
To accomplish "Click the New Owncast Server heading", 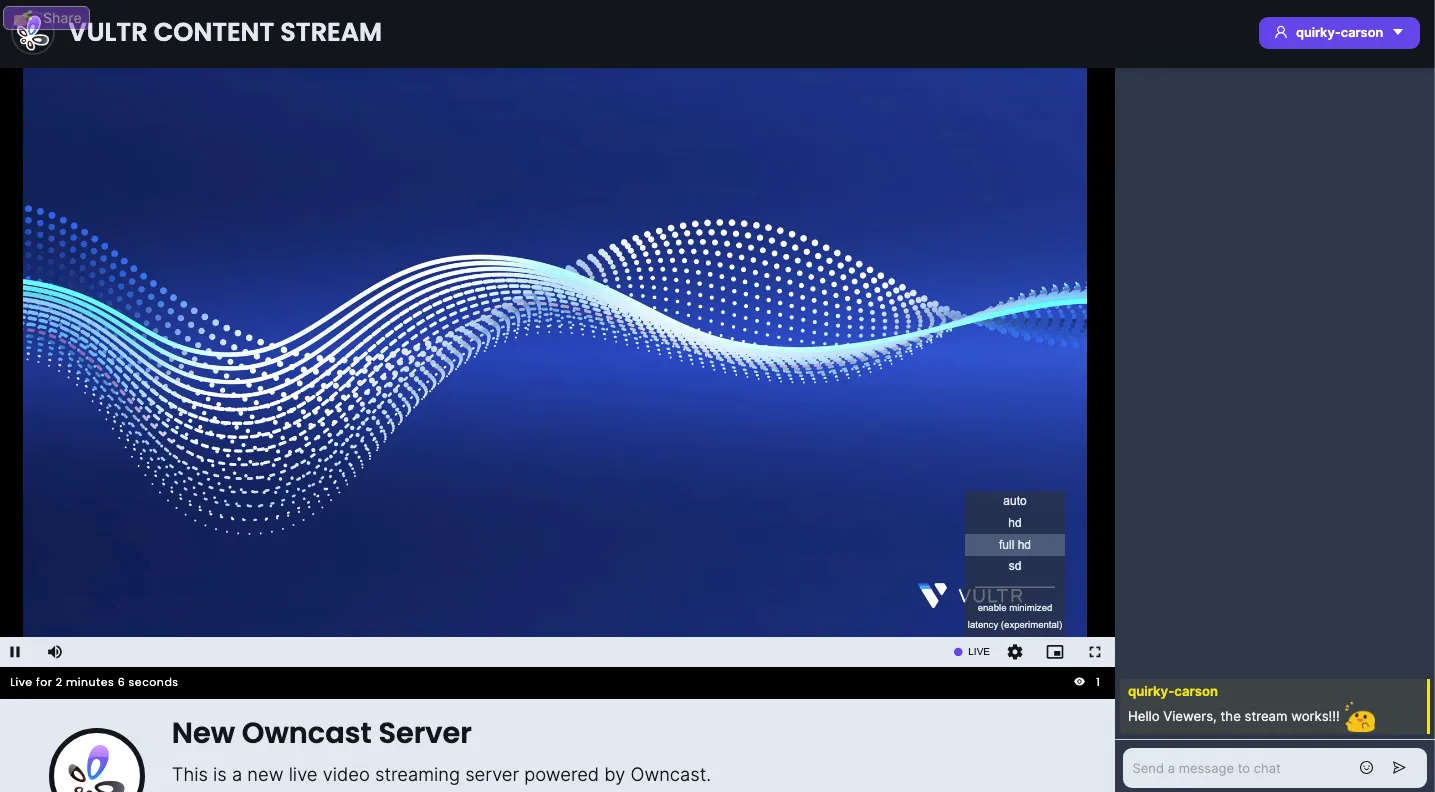I will point(322,733).
